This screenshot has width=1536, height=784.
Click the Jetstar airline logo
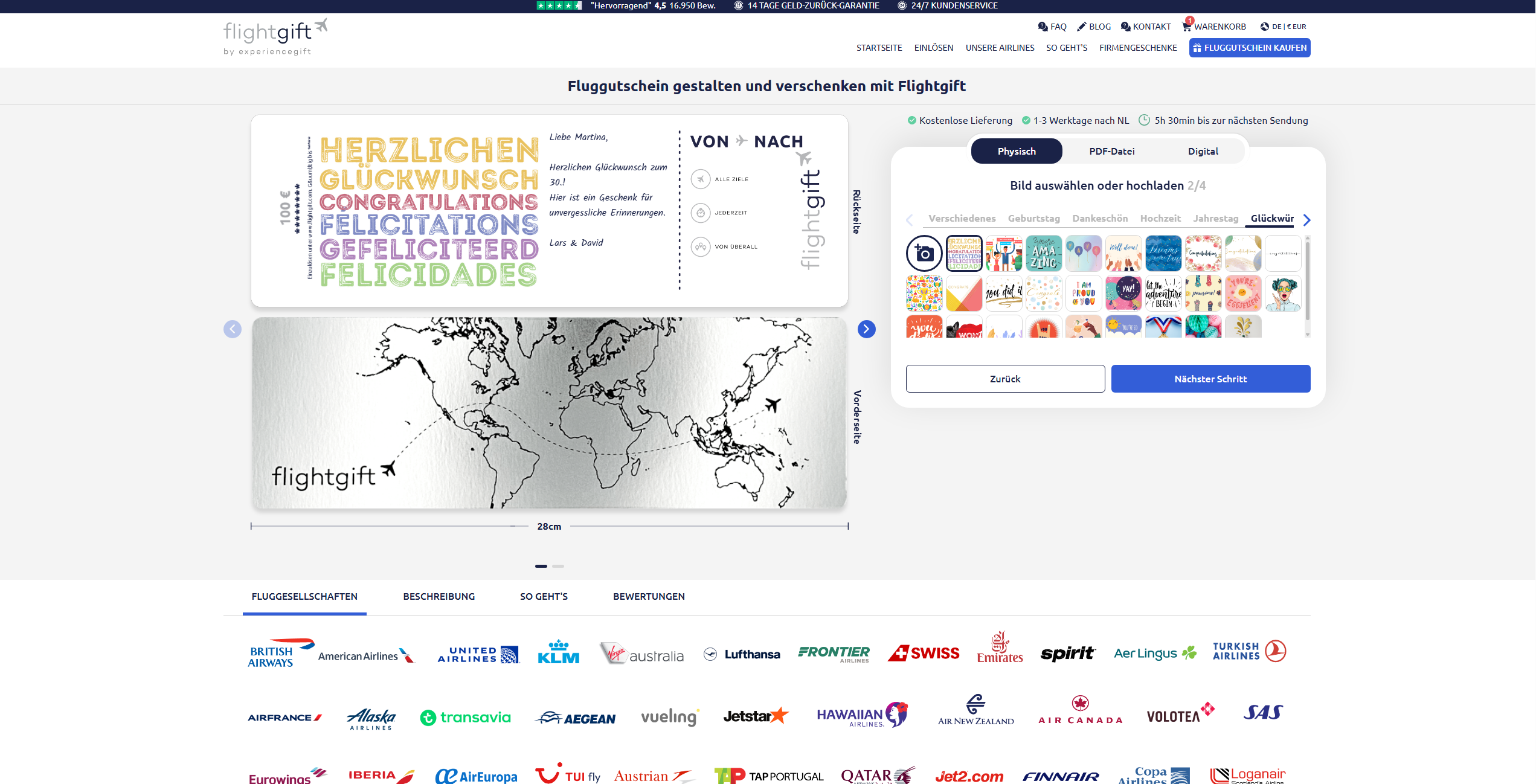click(756, 716)
